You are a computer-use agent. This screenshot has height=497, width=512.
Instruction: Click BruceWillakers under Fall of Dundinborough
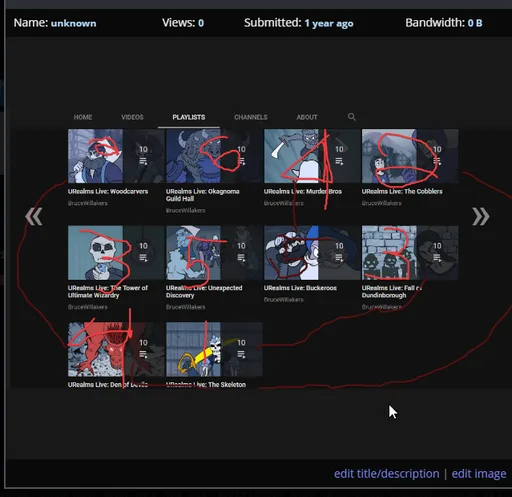point(382,307)
